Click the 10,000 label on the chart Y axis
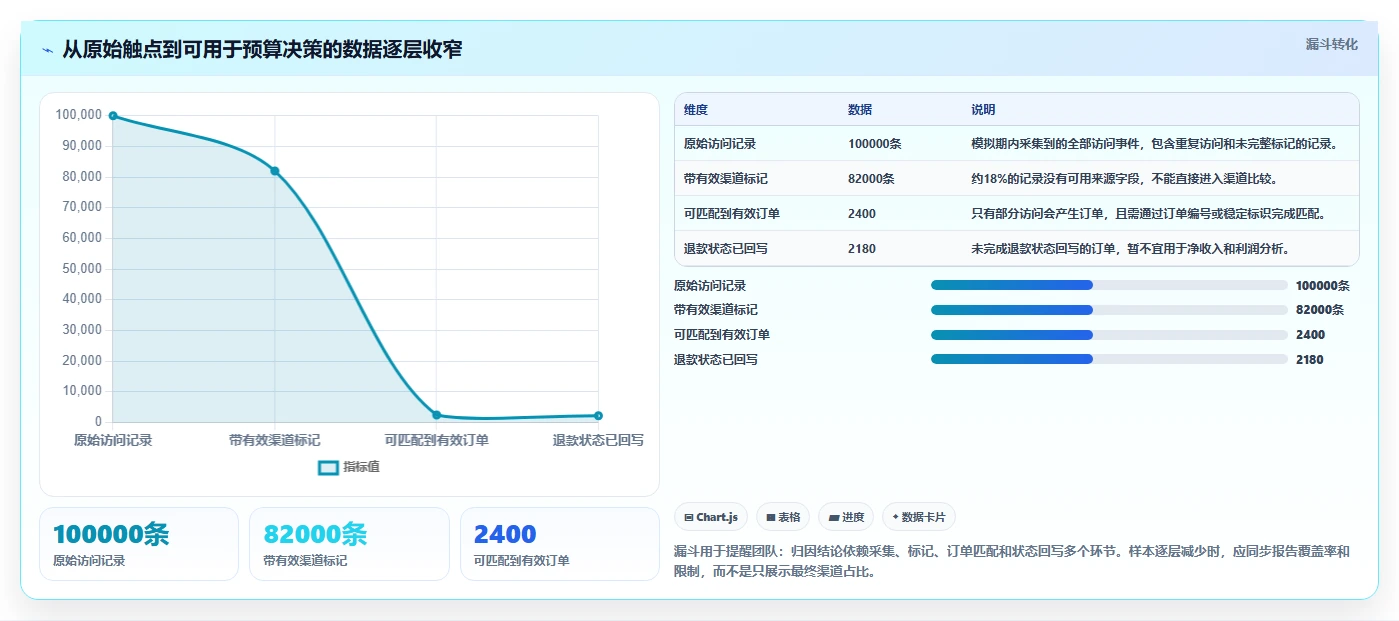 click(81, 391)
